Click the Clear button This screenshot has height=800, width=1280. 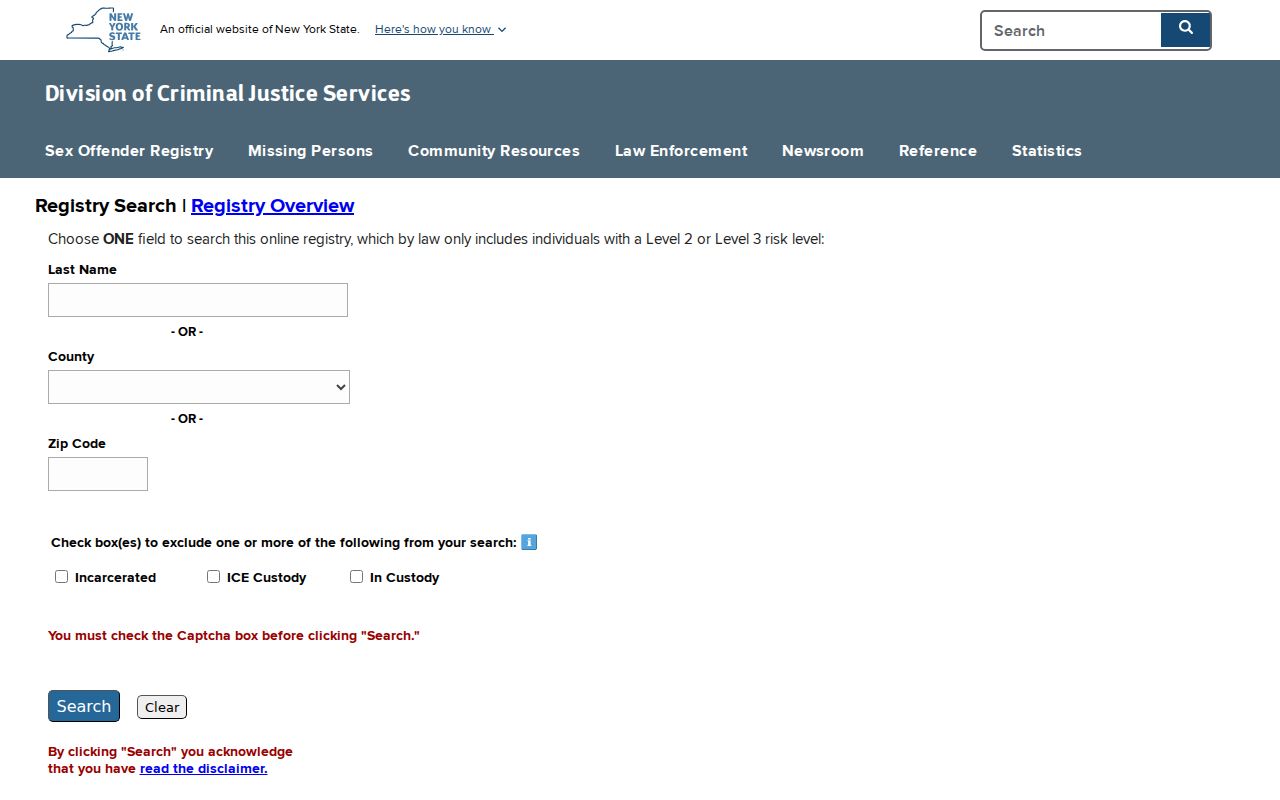162,707
